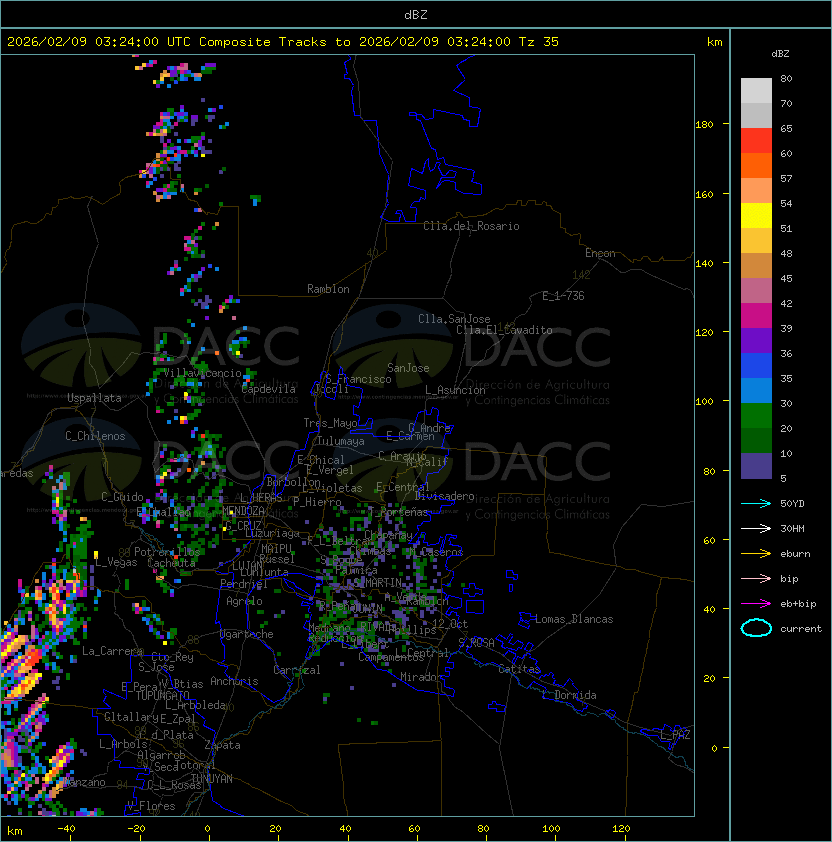Click the 'L_Dormida' map label
This screenshot has height=842, width=832.
[569, 695]
